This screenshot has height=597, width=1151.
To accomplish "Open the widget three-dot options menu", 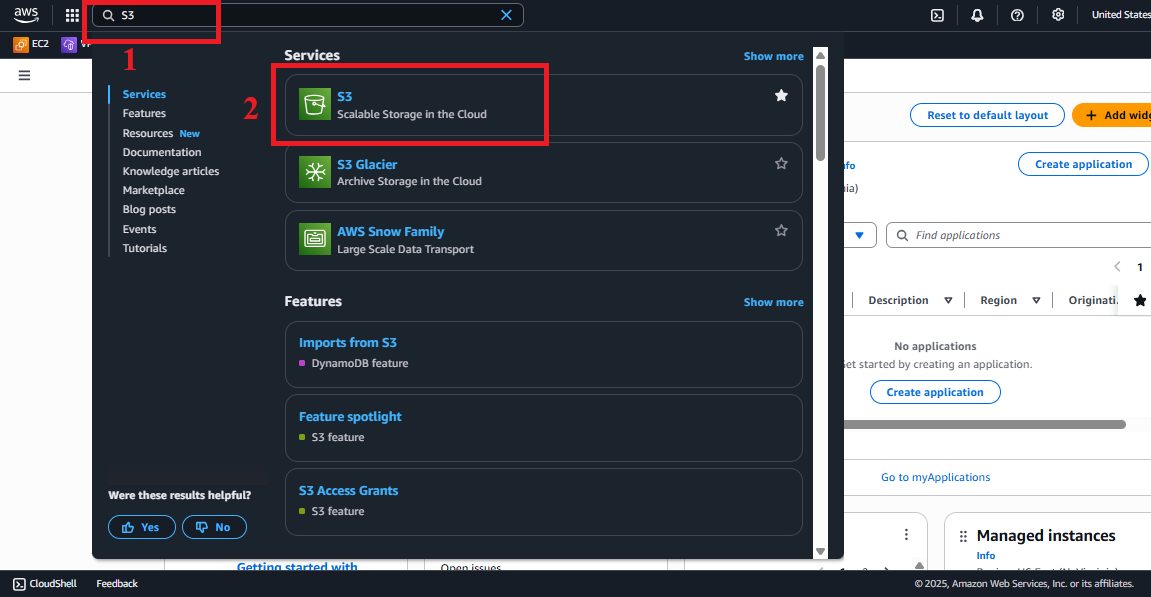I will 906,535.
